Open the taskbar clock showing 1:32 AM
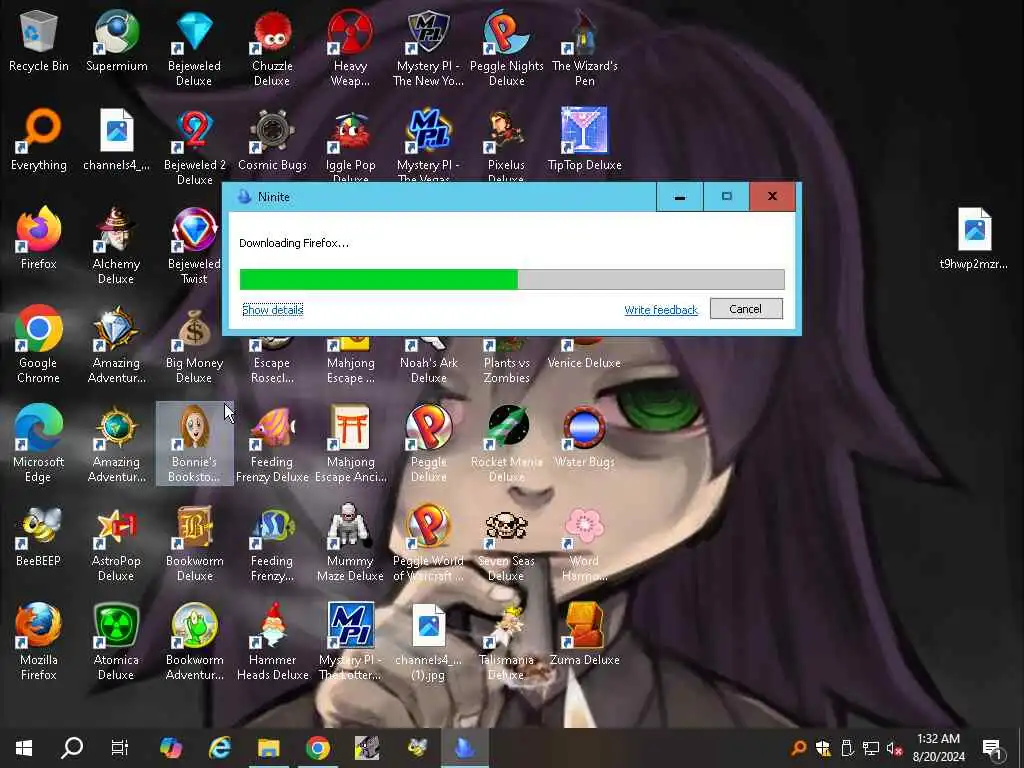1024x768 pixels. point(938,748)
